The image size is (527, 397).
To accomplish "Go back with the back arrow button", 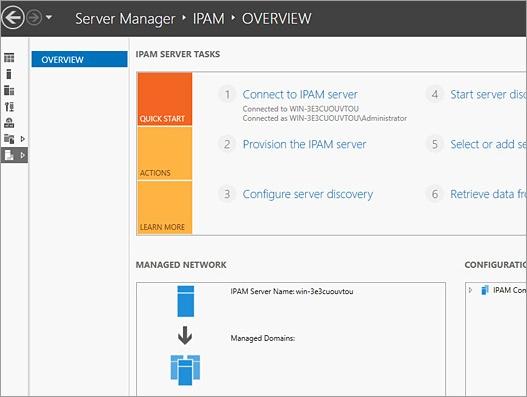I will 12,17.
